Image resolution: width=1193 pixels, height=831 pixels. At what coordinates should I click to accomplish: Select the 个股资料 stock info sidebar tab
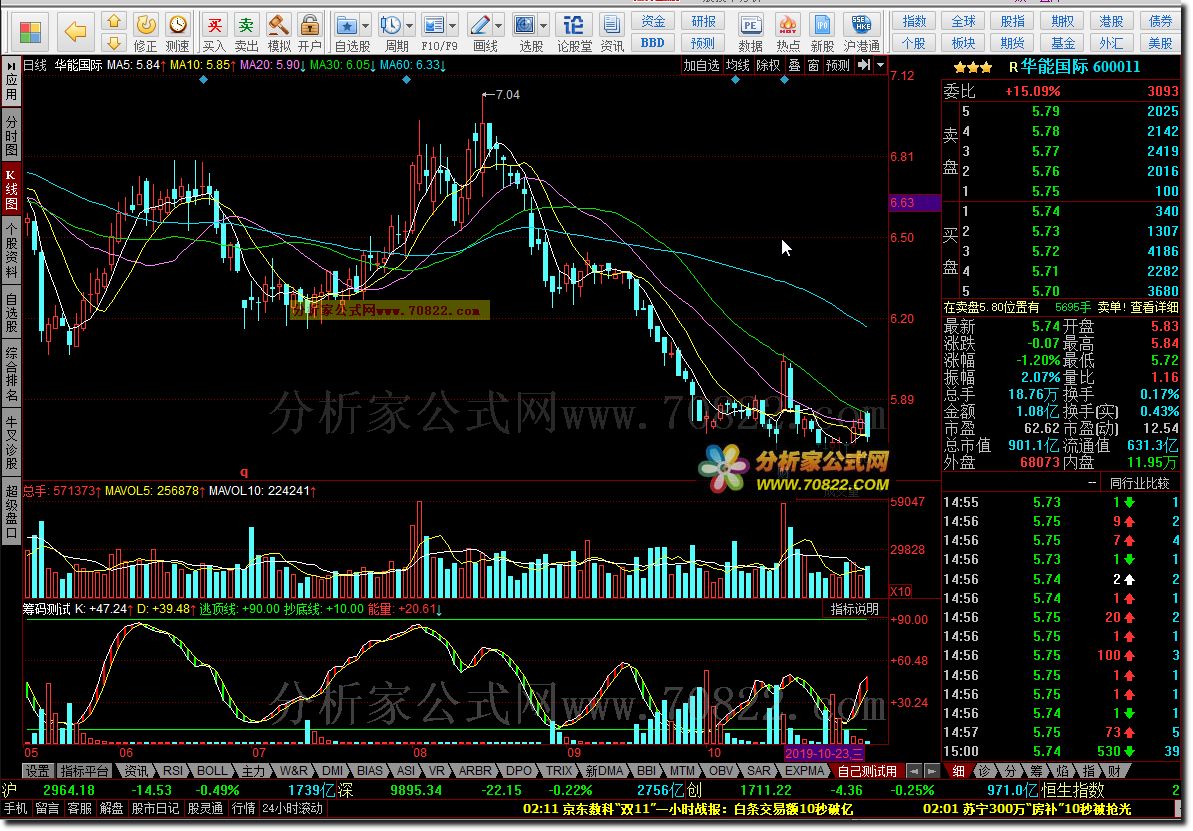[11, 251]
